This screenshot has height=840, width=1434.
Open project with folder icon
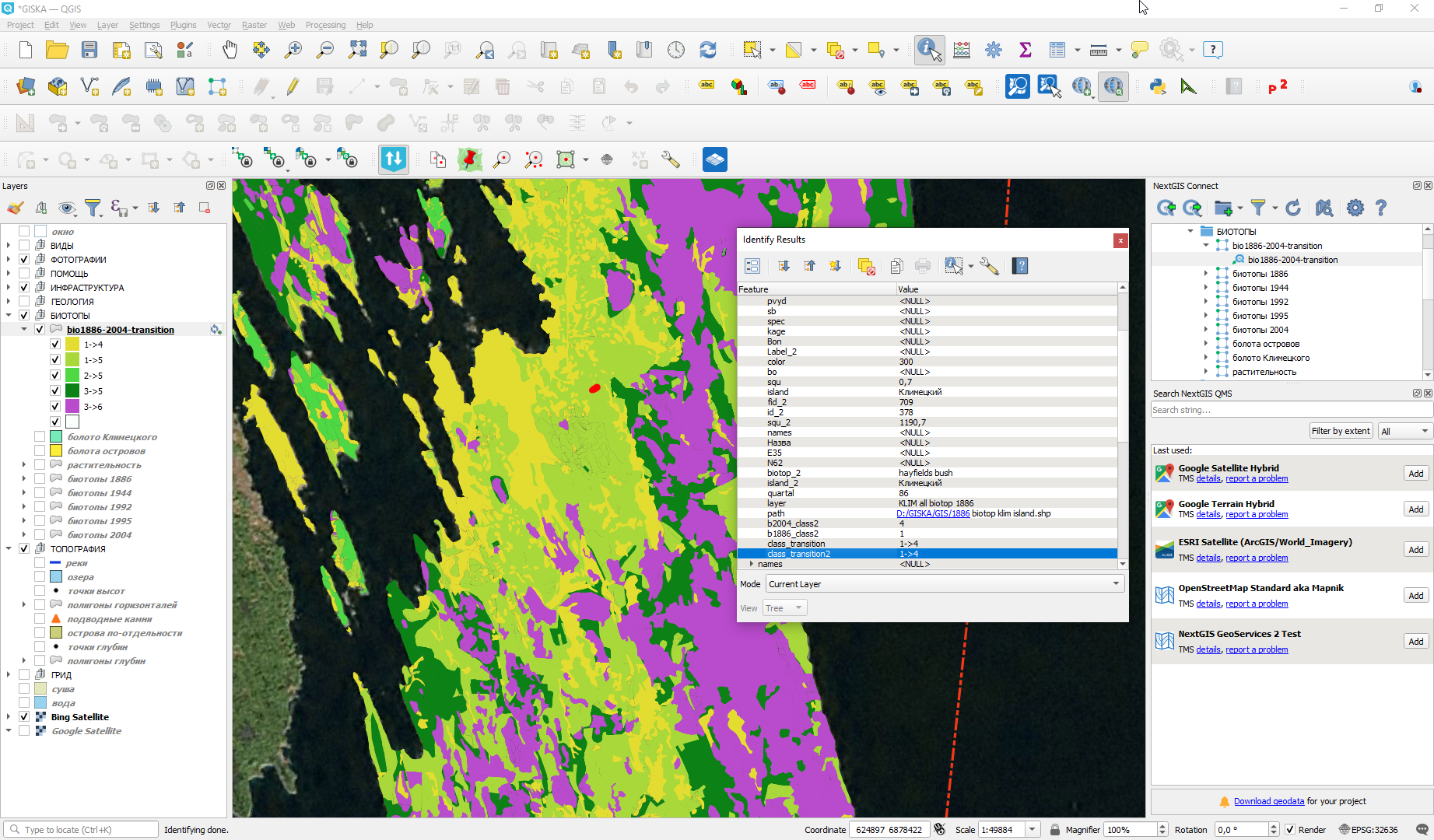click(57, 50)
